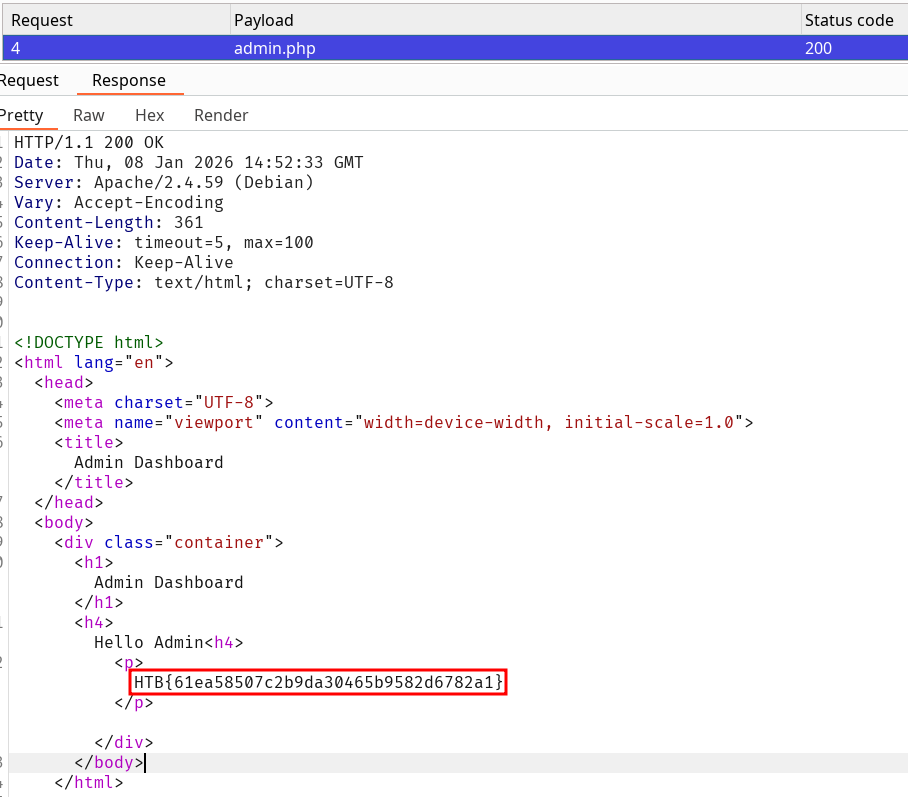908x797 pixels.
Task: Click the meta viewport tag line
Action: coord(404,423)
